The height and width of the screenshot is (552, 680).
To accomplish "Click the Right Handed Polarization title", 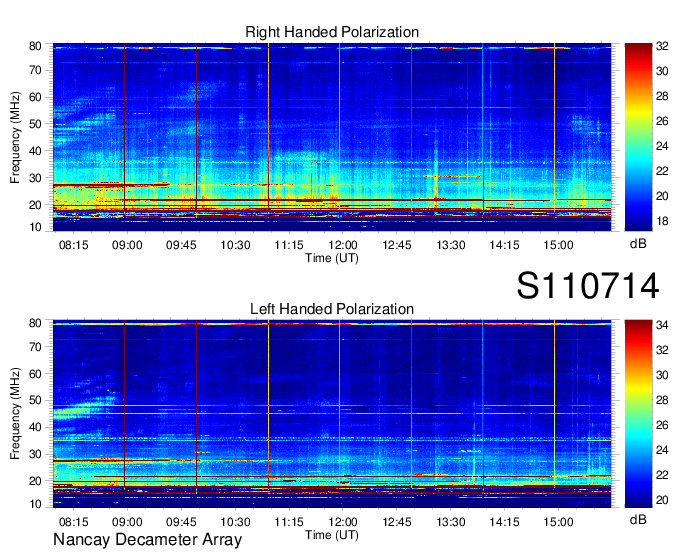I will pos(332,32).
